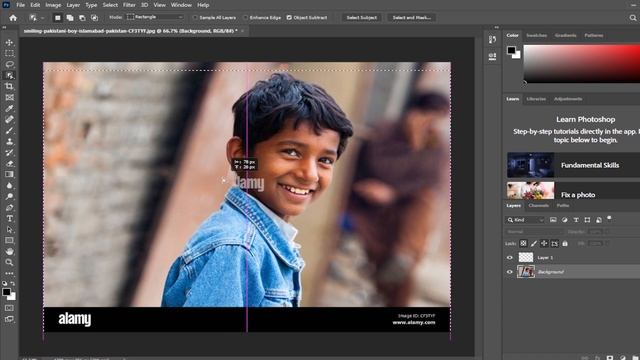This screenshot has height=360, width=640.
Task: Open the File menu
Action: [20, 5]
